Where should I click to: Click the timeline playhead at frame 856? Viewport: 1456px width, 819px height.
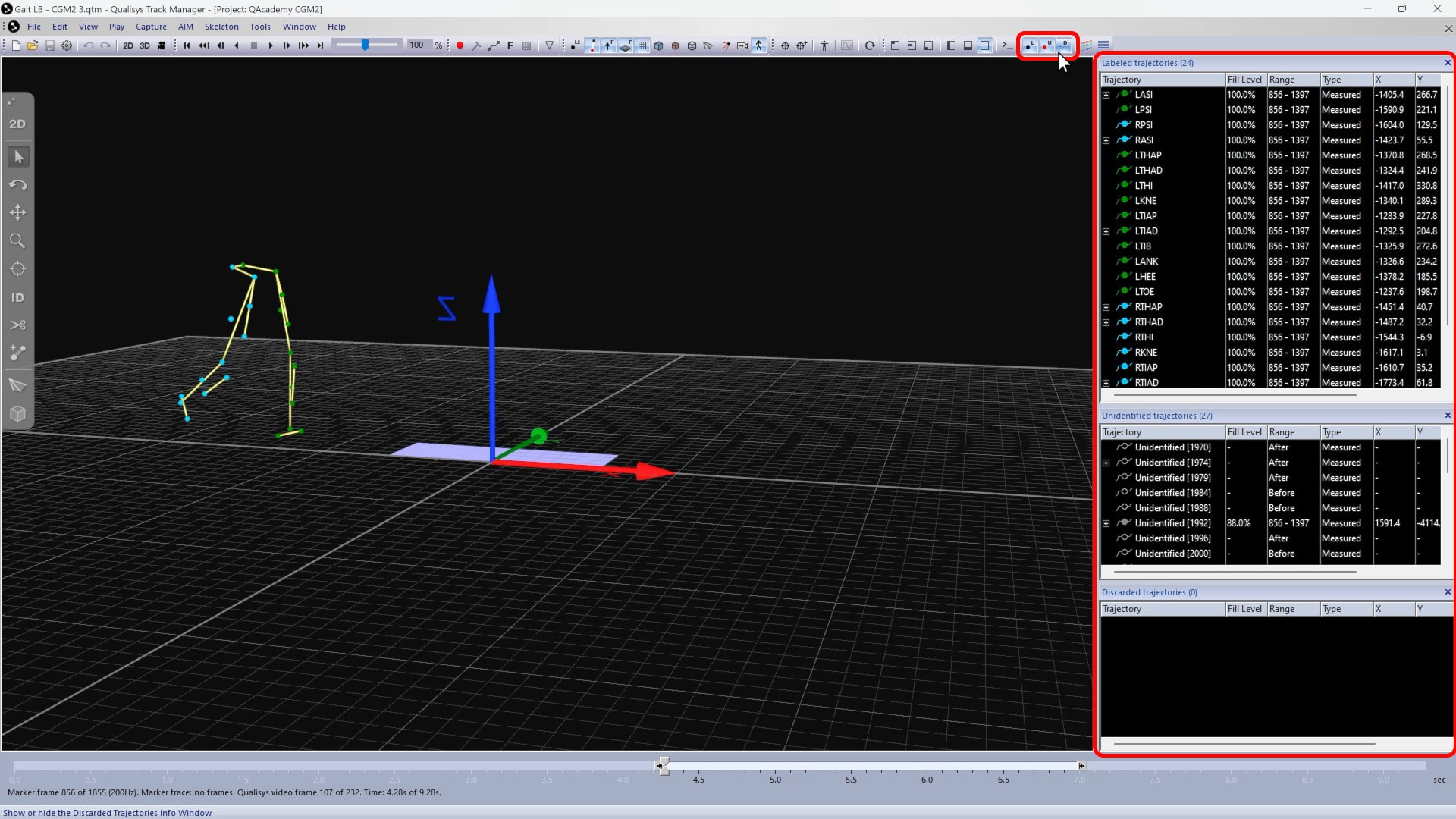coord(663,766)
